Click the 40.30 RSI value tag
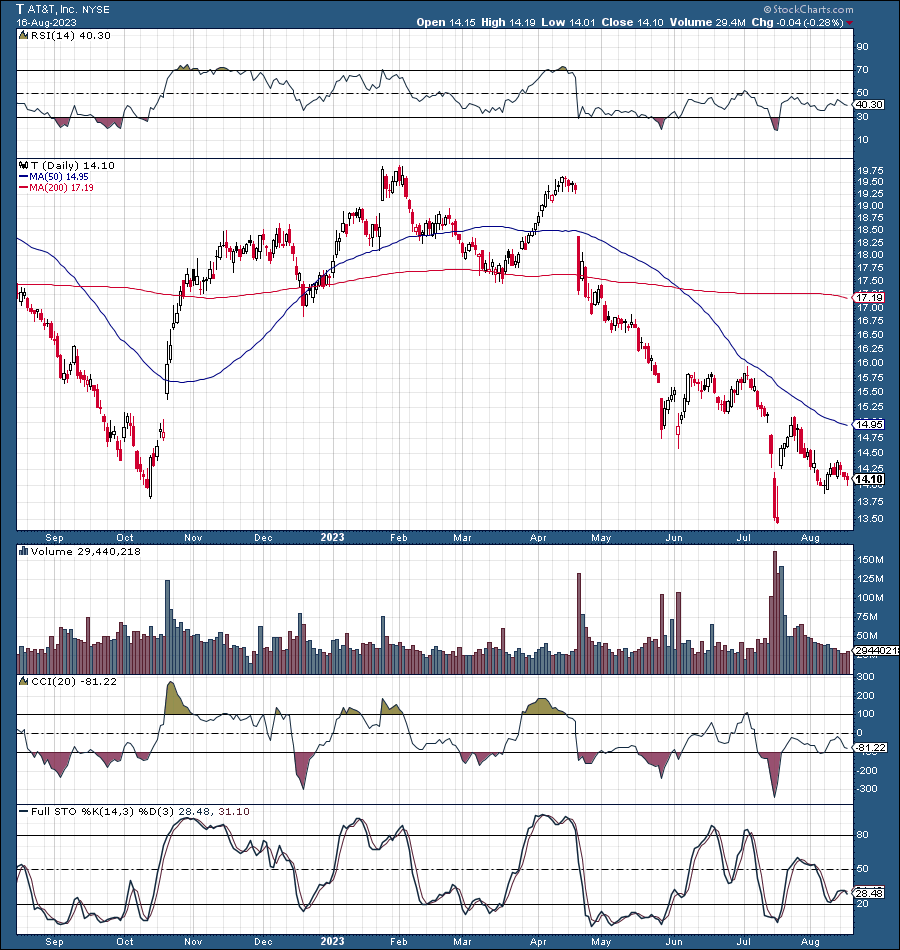 [x=869, y=104]
